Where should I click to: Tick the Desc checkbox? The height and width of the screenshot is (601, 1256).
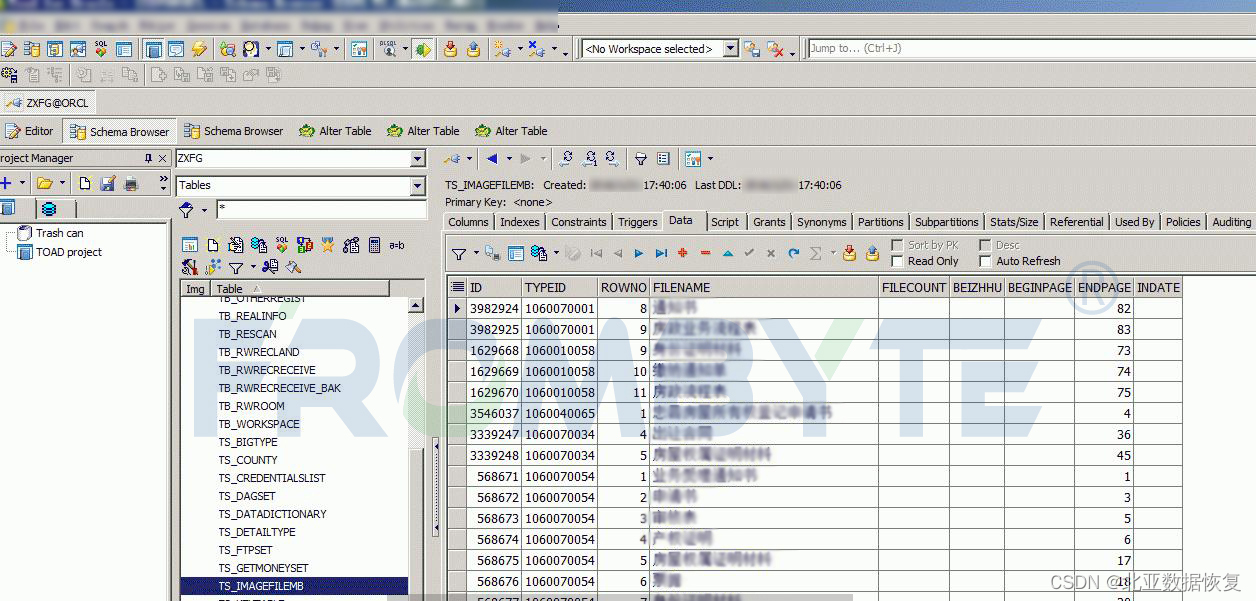[x=986, y=245]
